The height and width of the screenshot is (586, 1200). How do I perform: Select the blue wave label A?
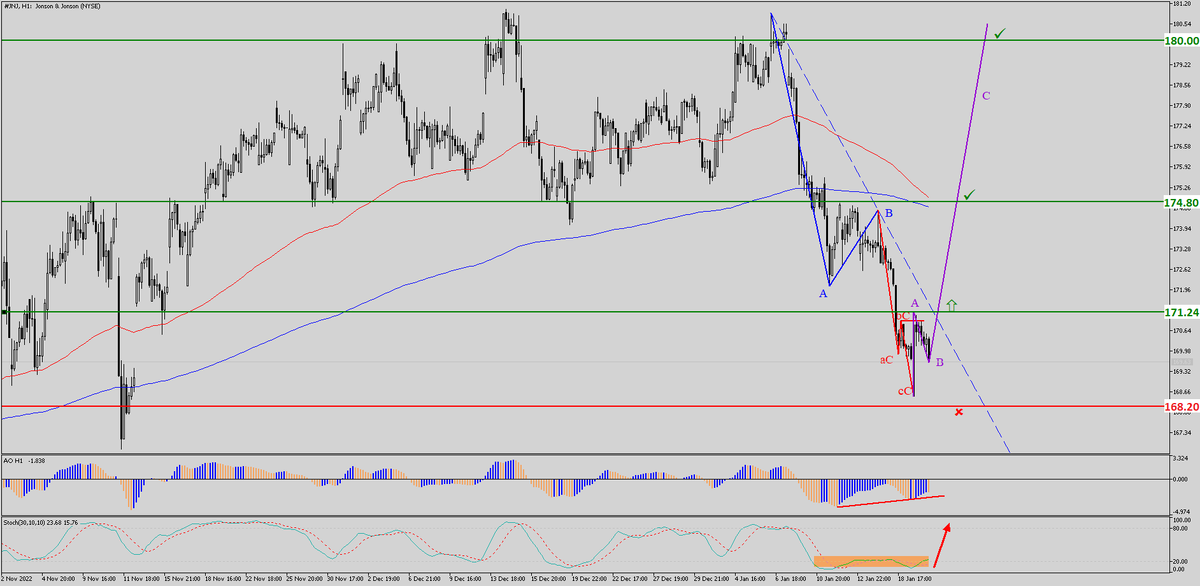click(x=824, y=293)
